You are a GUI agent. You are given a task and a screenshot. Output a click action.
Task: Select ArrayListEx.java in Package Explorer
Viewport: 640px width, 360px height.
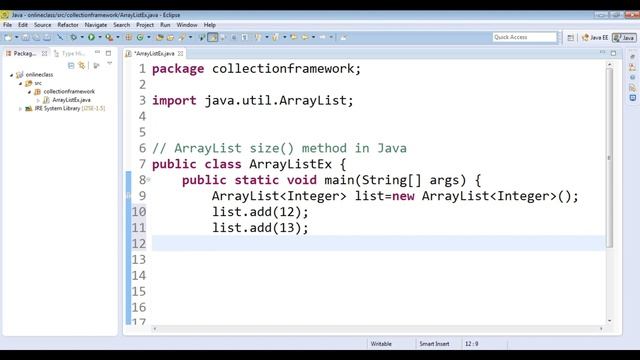(71, 100)
